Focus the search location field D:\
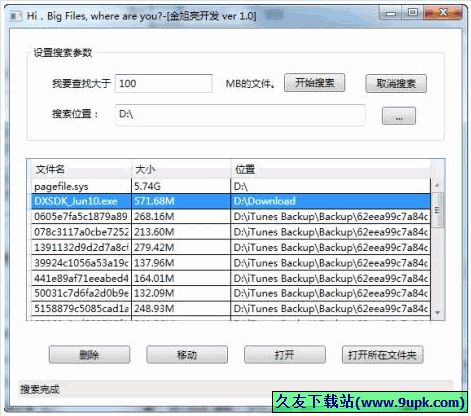This screenshot has width=471, height=416. point(240,115)
